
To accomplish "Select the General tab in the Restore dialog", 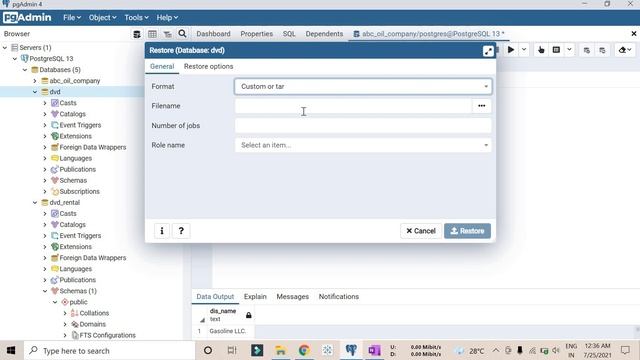I will click(x=162, y=66).
